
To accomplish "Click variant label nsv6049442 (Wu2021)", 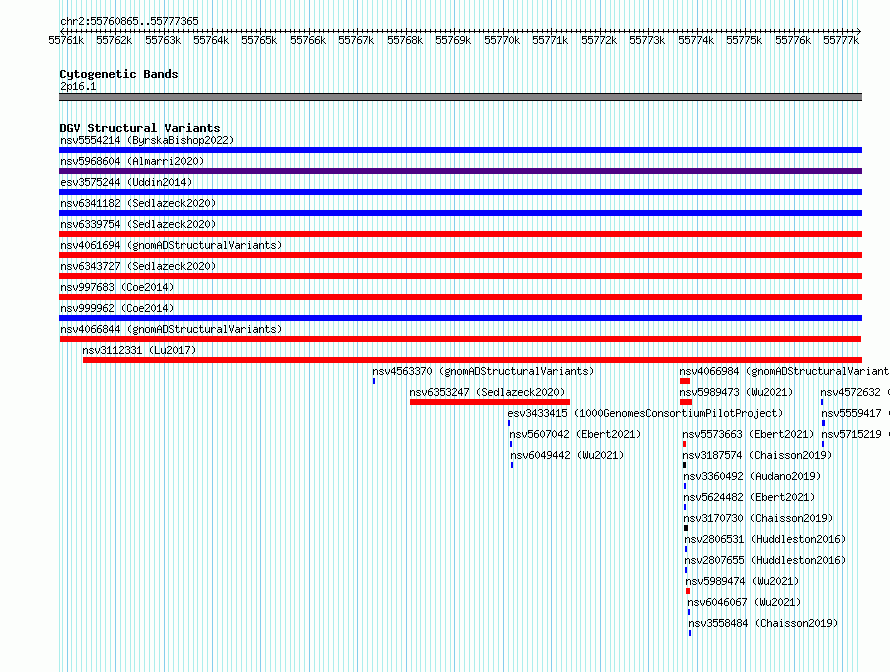I will [567, 455].
